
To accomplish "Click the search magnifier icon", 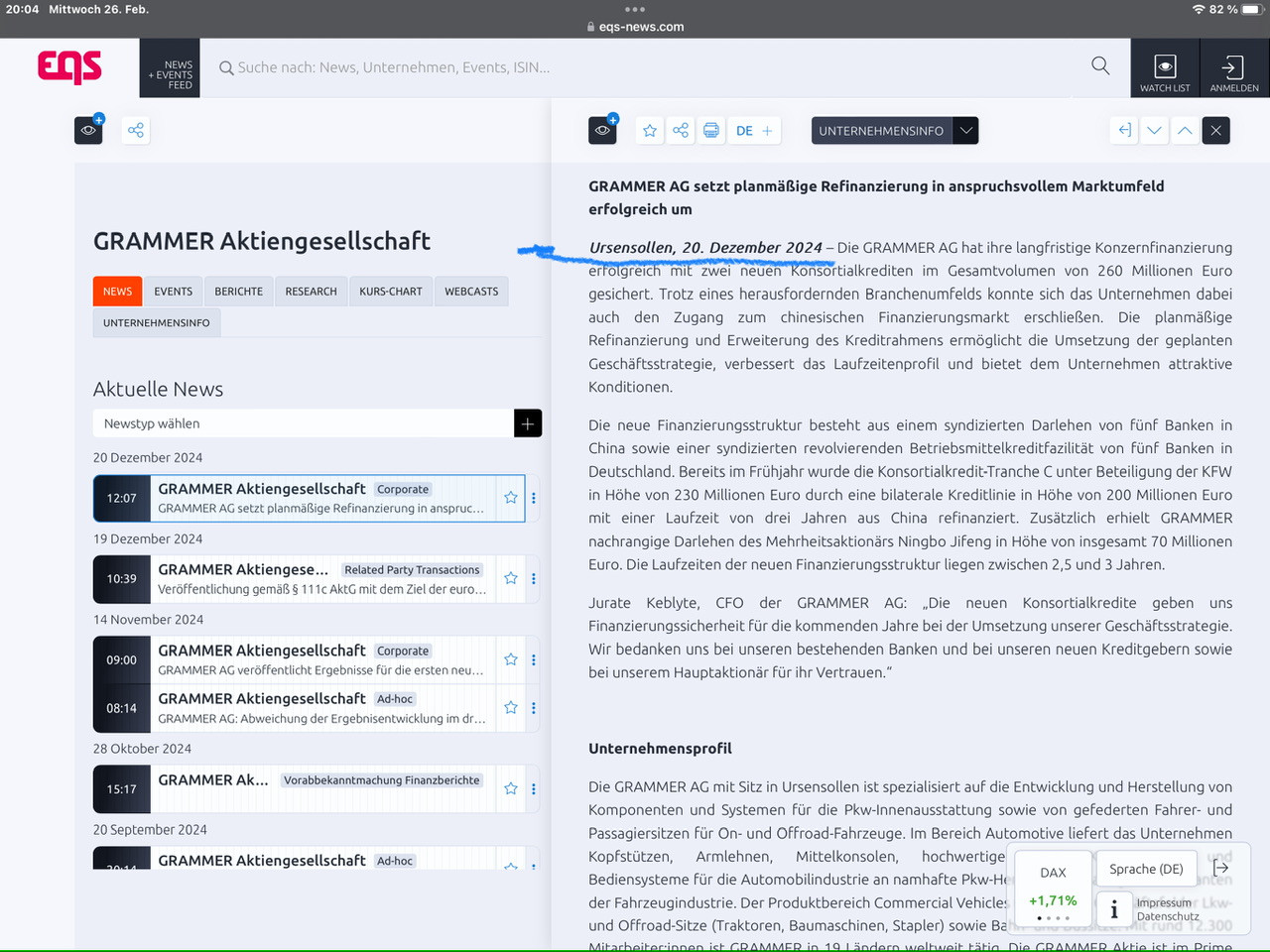I will tap(1100, 66).
